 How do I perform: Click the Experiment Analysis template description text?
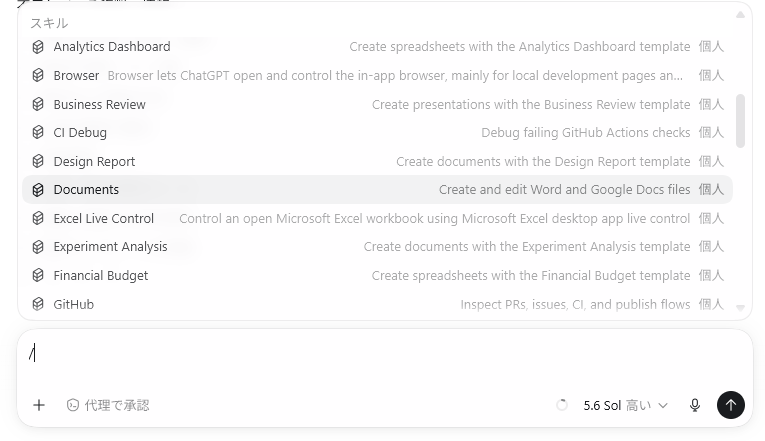click(x=527, y=247)
